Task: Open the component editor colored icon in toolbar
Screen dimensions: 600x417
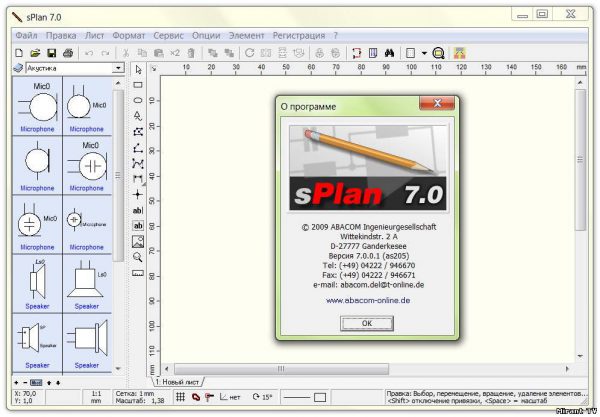Action: tap(459, 53)
